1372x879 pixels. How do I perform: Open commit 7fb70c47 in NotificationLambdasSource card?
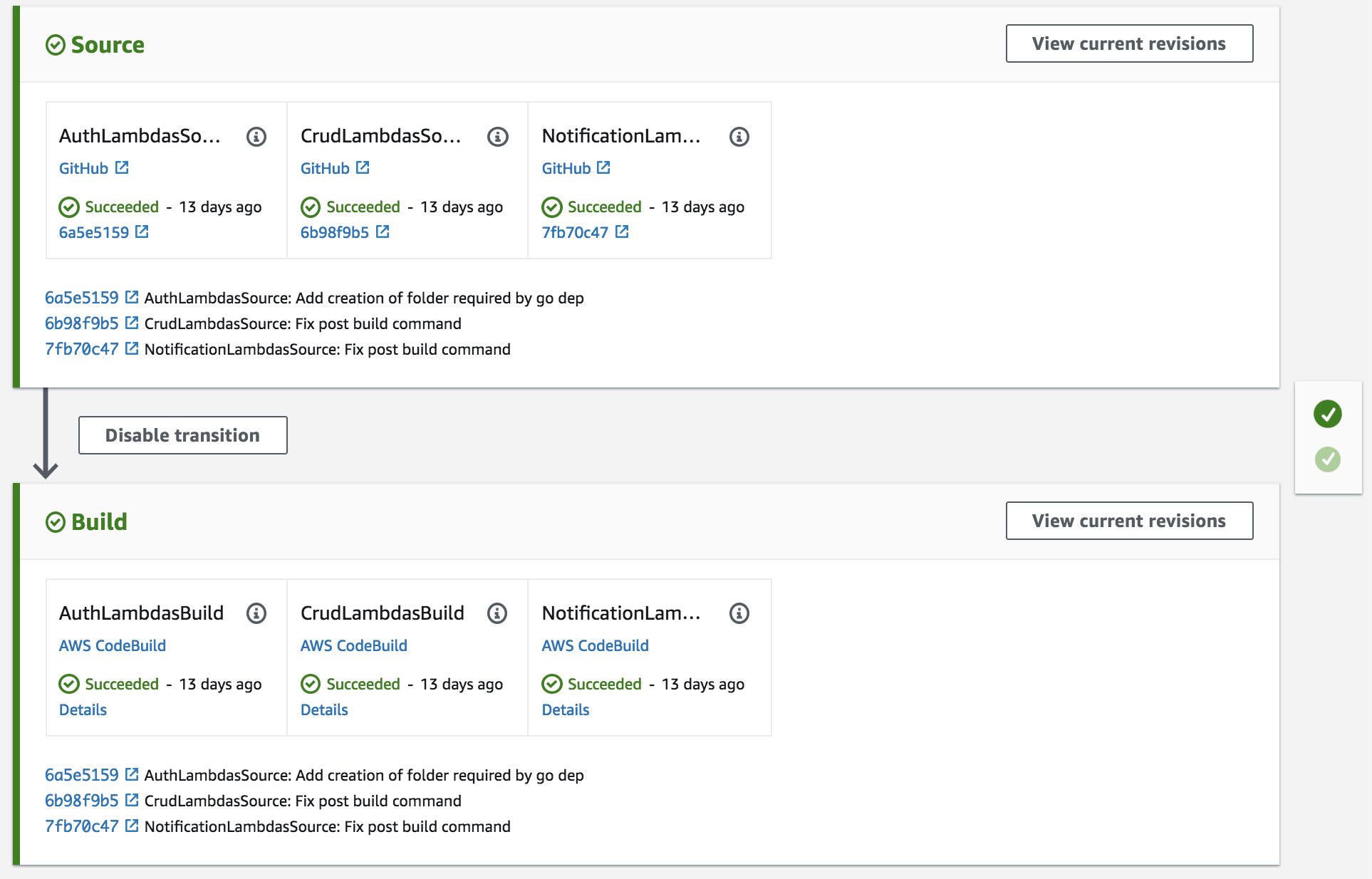(574, 233)
